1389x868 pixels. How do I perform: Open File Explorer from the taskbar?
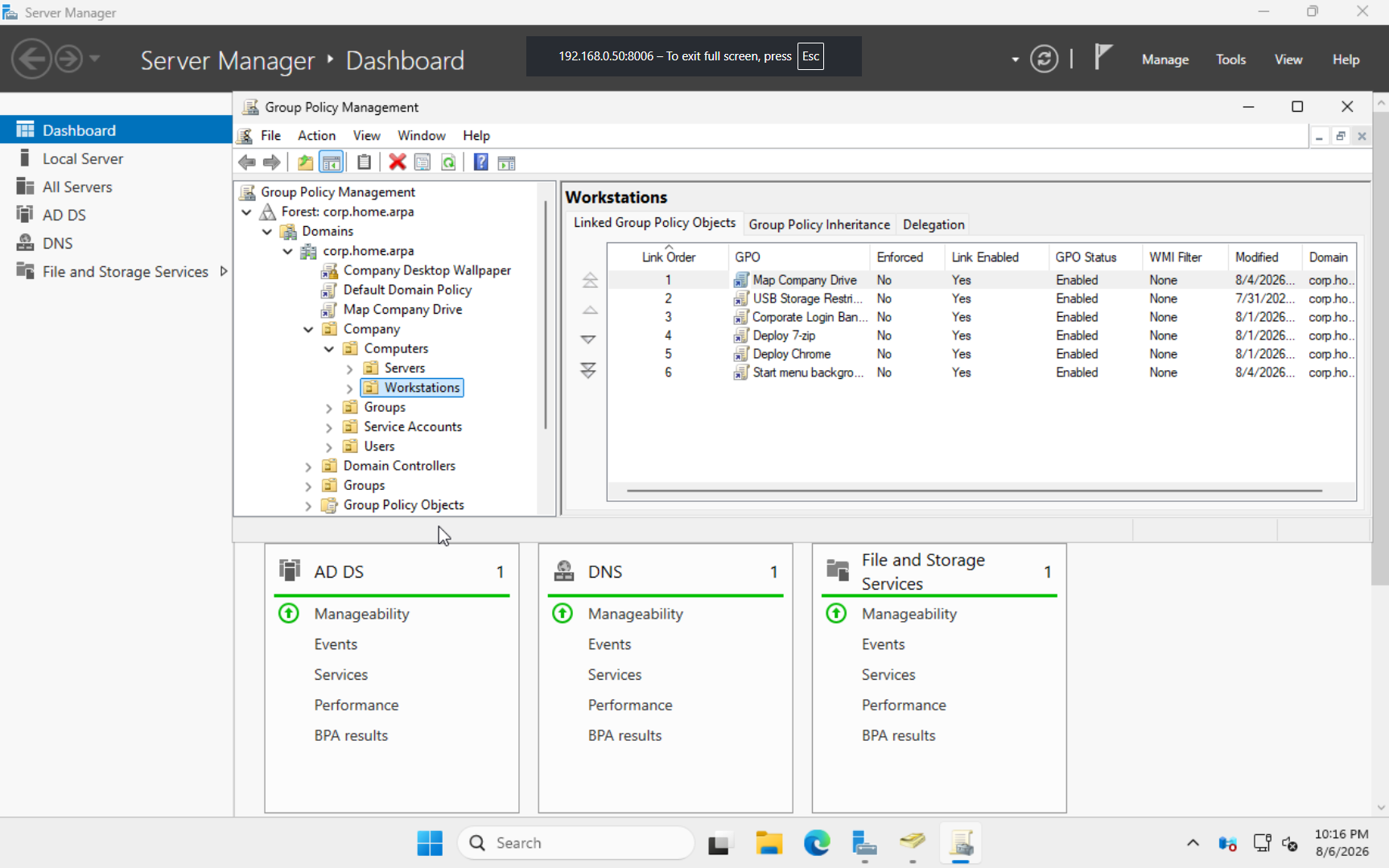pos(769,843)
